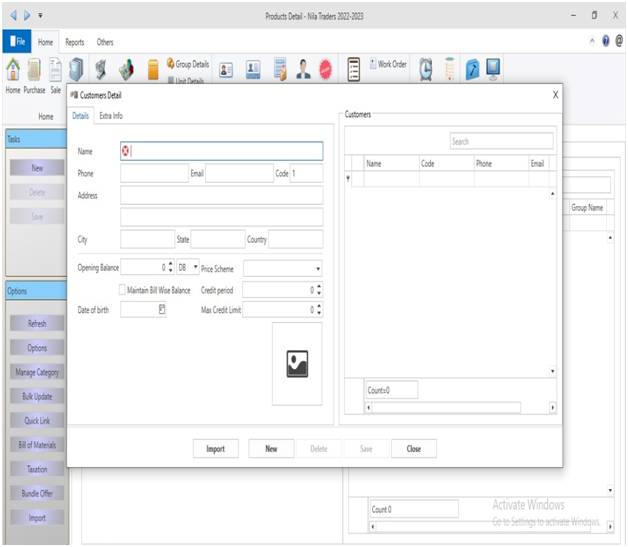This screenshot has width=628, height=547.
Task: Click the blue book ledger icon
Action: 76,69
